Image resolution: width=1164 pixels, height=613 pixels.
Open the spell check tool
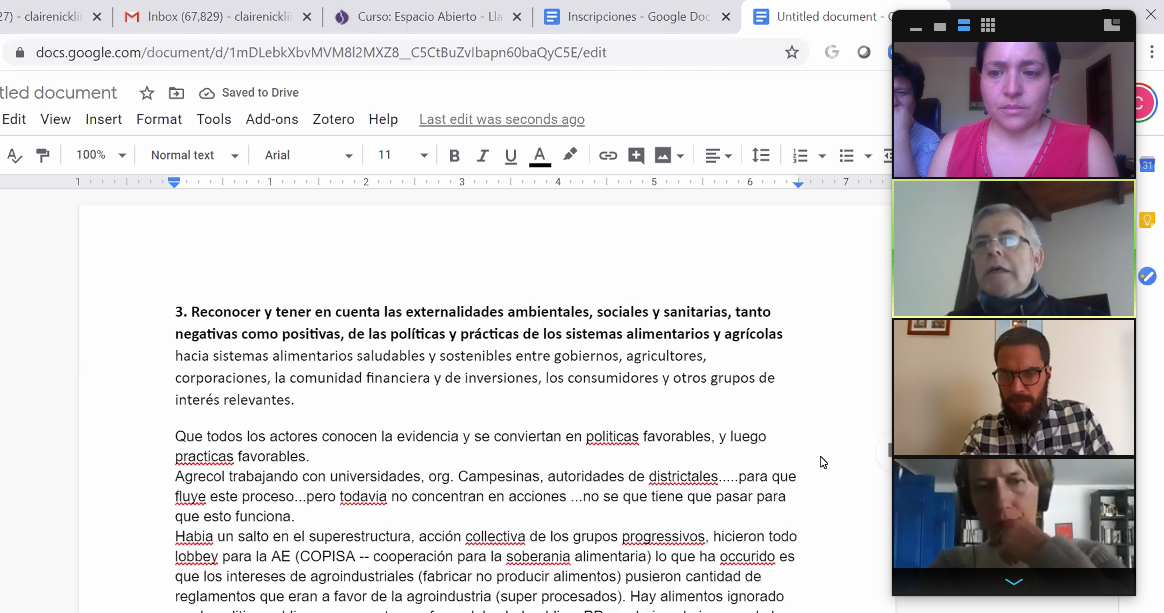[14, 155]
